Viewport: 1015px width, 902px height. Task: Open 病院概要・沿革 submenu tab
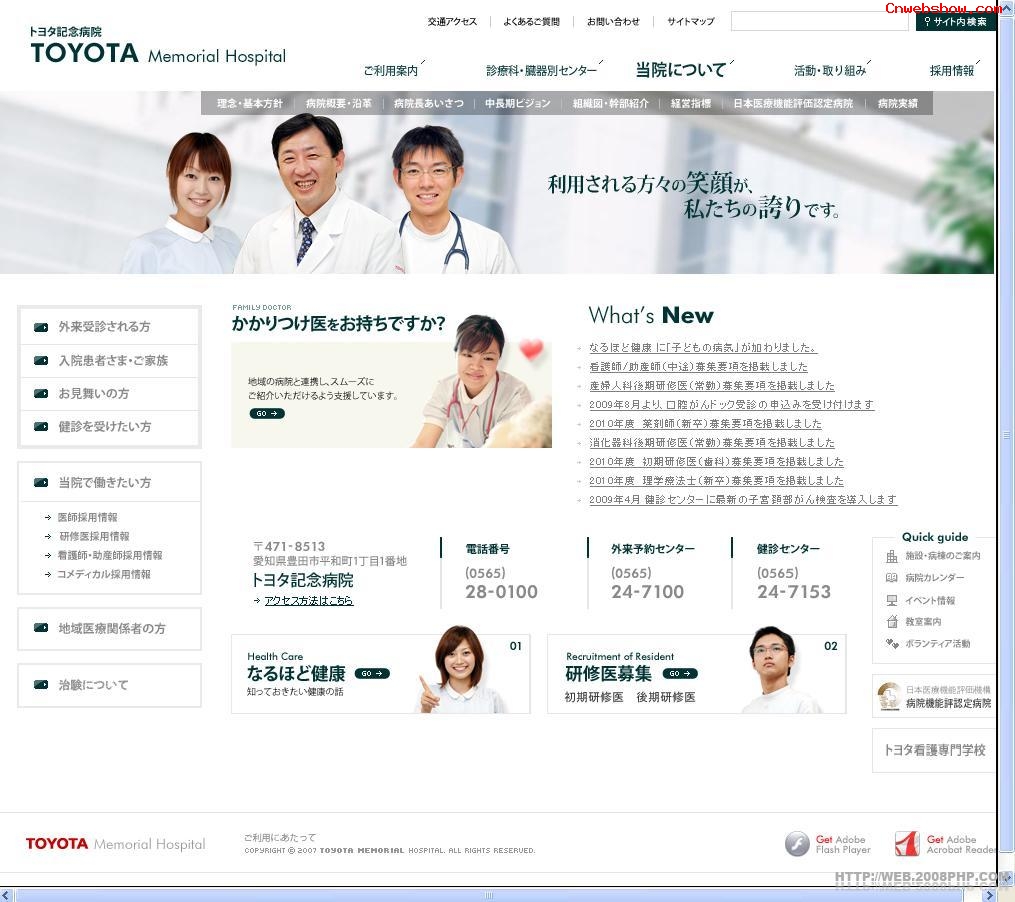click(x=339, y=103)
